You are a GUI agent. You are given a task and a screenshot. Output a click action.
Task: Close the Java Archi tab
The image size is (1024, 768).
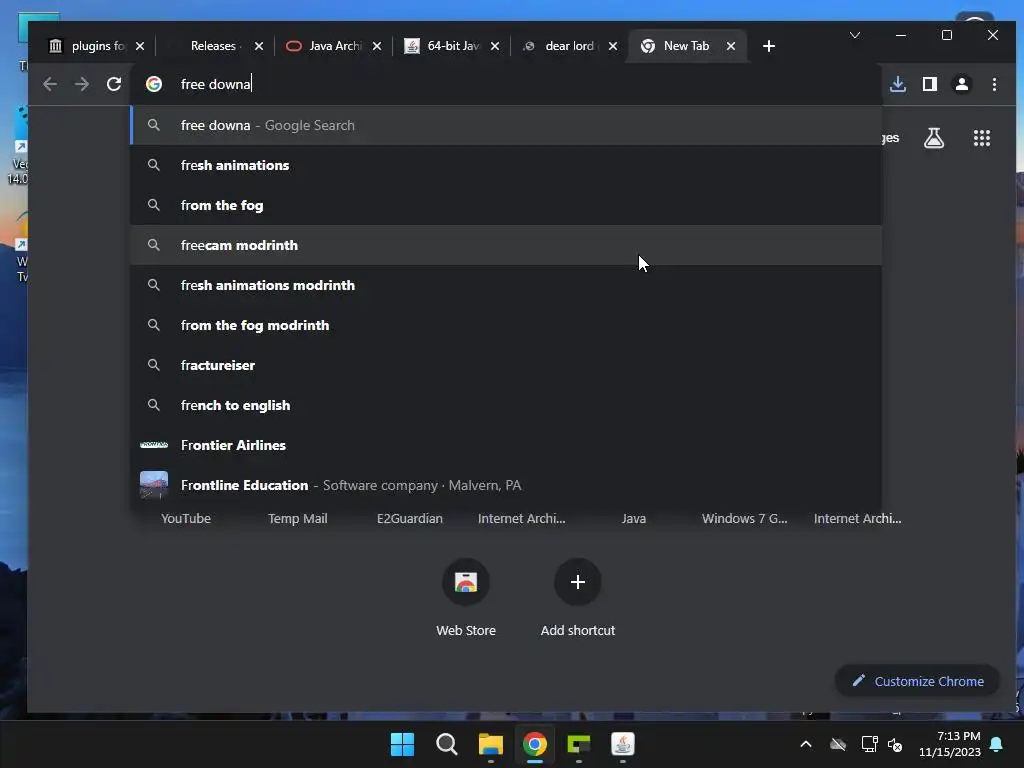click(377, 46)
